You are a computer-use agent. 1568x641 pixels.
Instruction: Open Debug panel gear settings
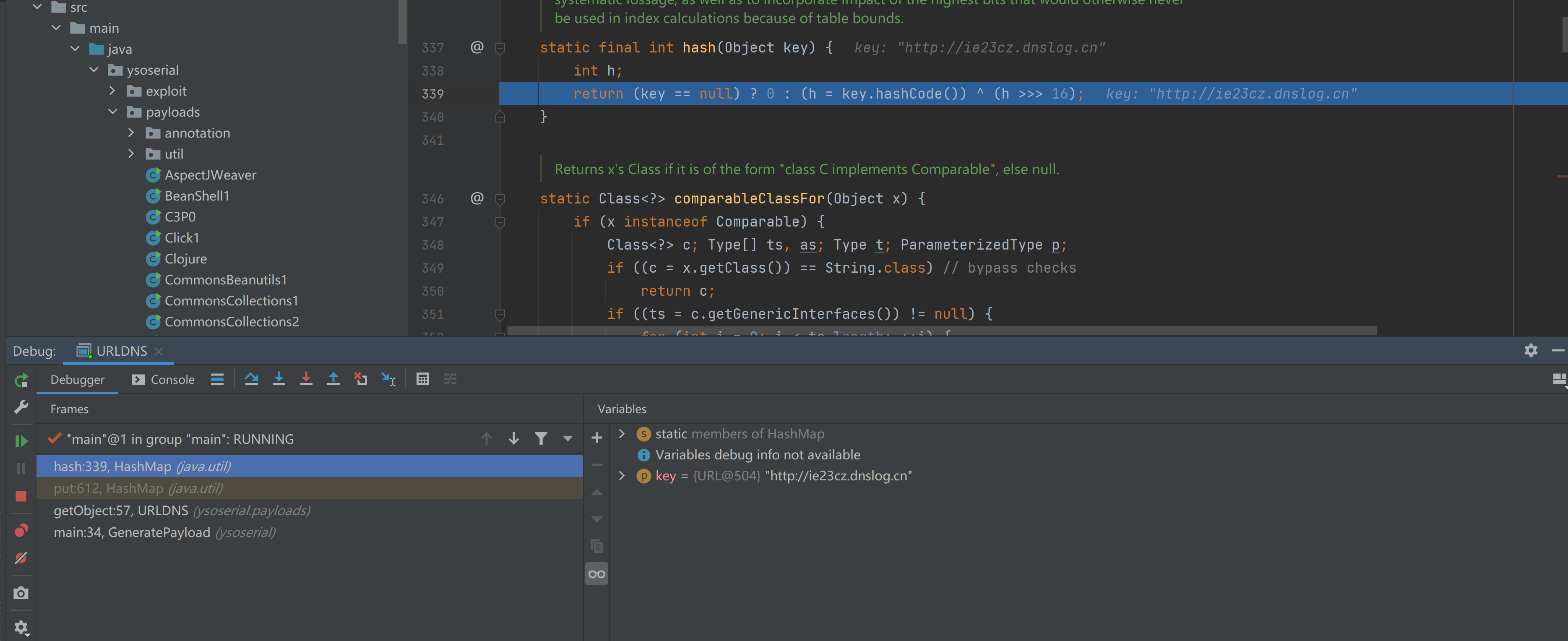(1531, 351)
